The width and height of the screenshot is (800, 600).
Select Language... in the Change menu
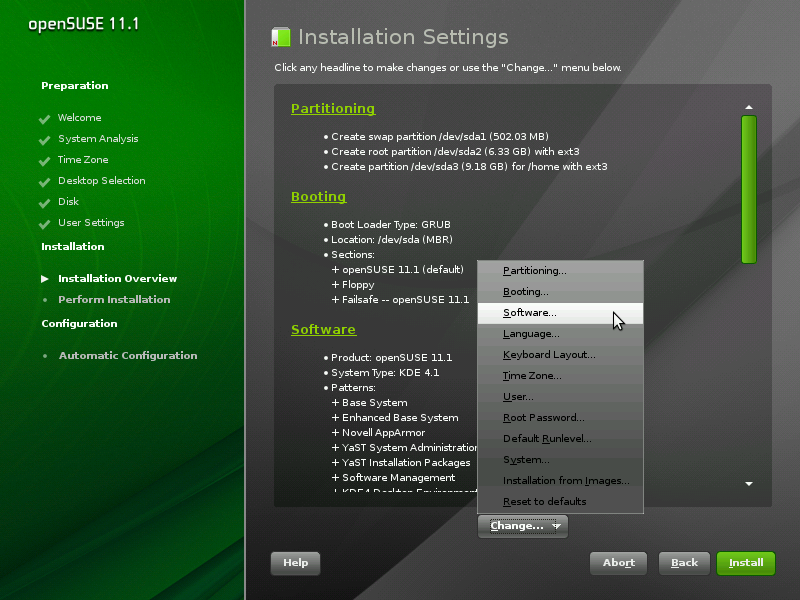(x=560, y=334)
